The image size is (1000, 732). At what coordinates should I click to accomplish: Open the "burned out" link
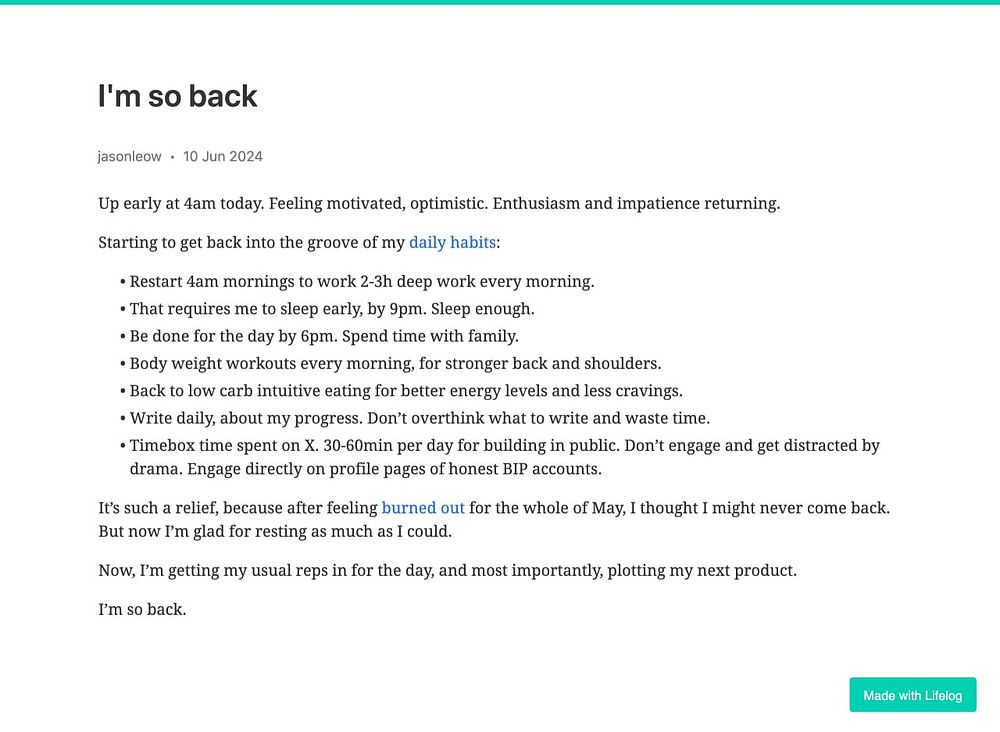point(423,508)
